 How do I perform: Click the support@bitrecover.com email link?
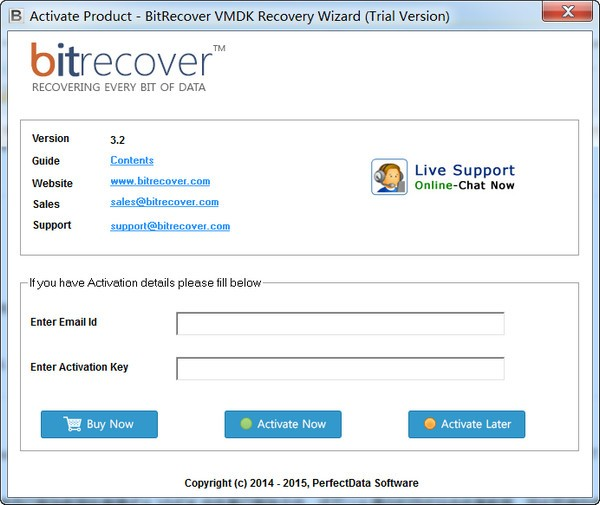click(x=170, y=226)
